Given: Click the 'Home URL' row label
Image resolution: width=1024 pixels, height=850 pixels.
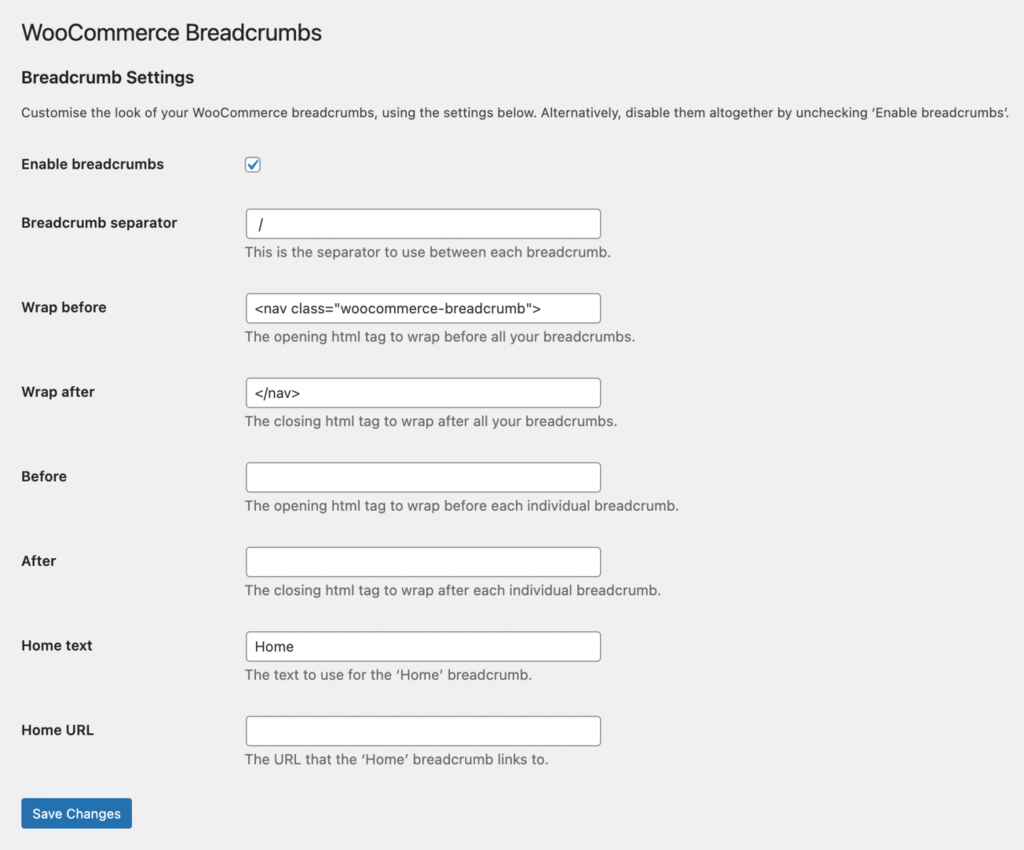Looking at the screenshot, I should 57,730.
